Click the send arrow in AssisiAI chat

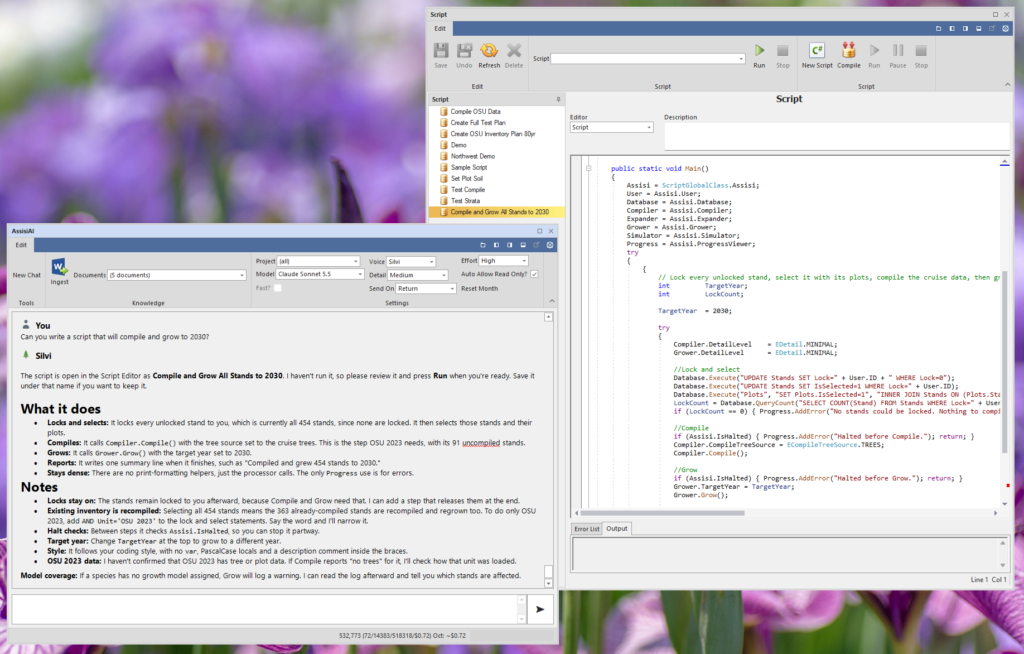(x=540, y=609)
